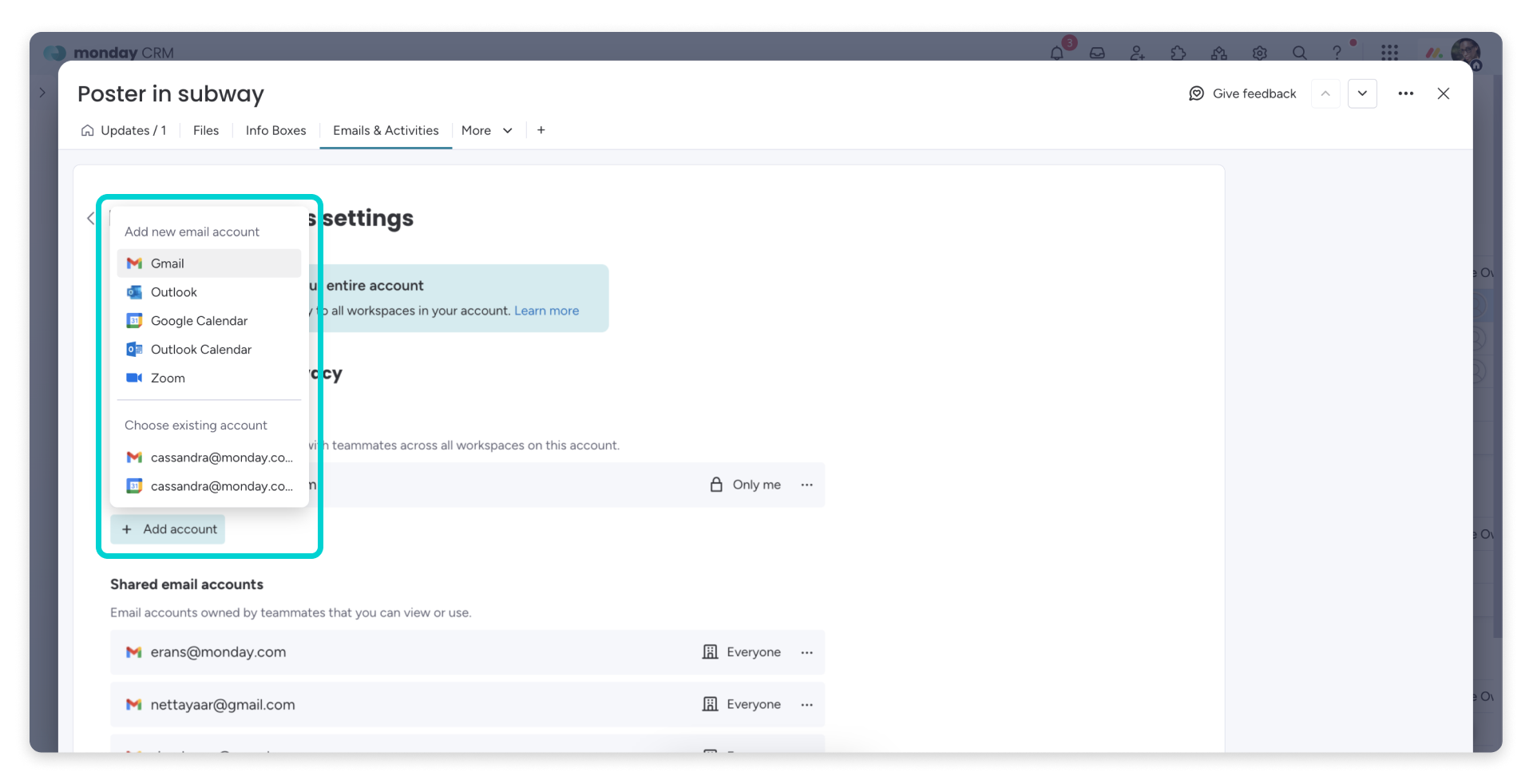The image size is (1533, 784).
Task: Open search everything magnifier icon
Action: point(1300,53)
